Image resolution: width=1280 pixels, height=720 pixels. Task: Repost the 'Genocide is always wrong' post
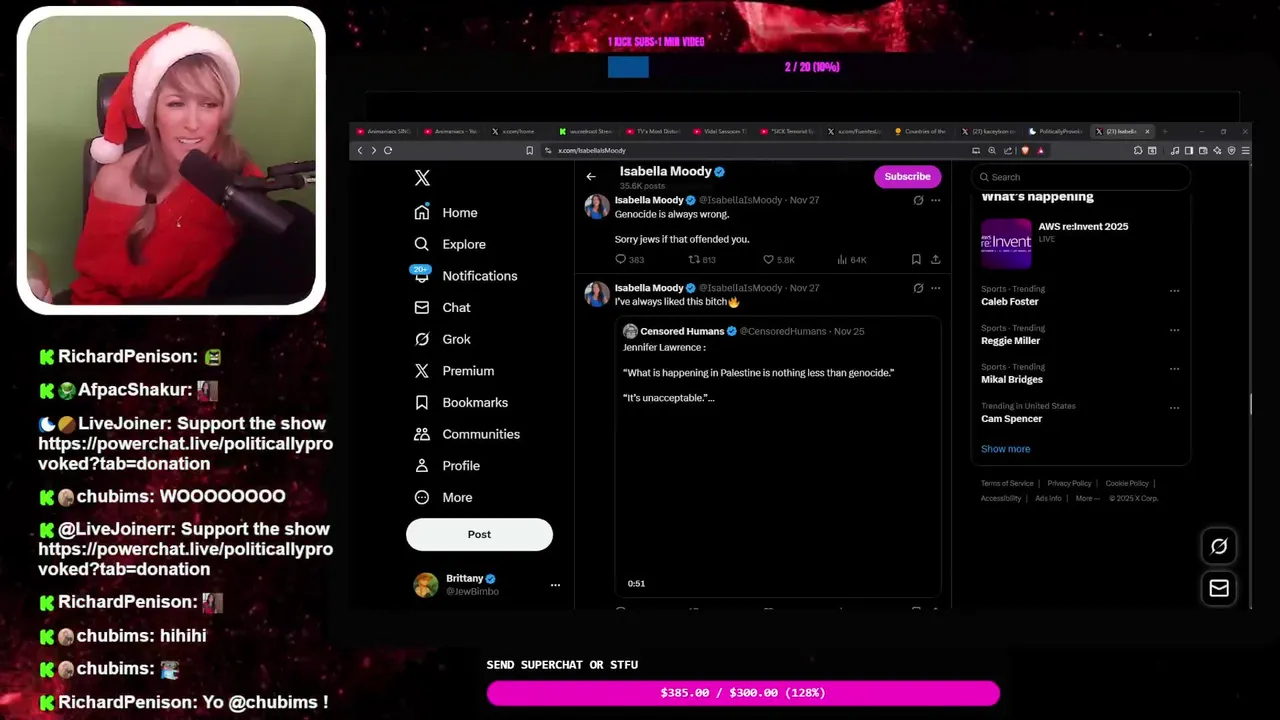pyautogui.click(x=702, y=260)
